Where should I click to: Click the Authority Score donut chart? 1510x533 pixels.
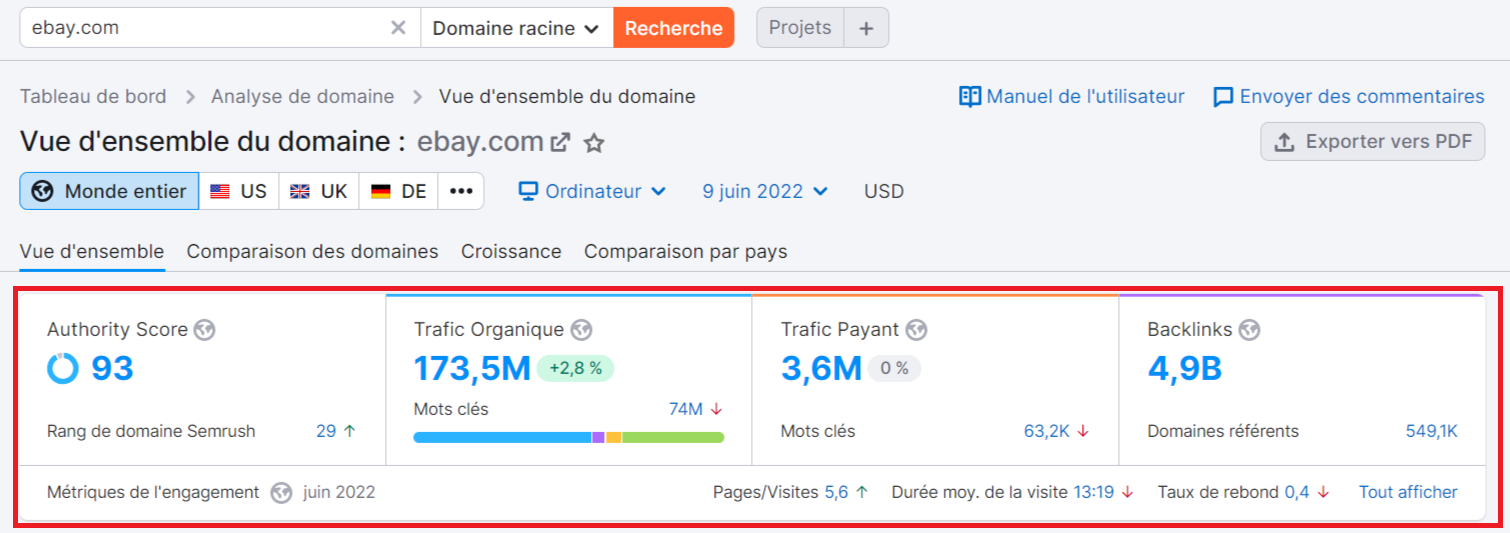tap(62, 369)
